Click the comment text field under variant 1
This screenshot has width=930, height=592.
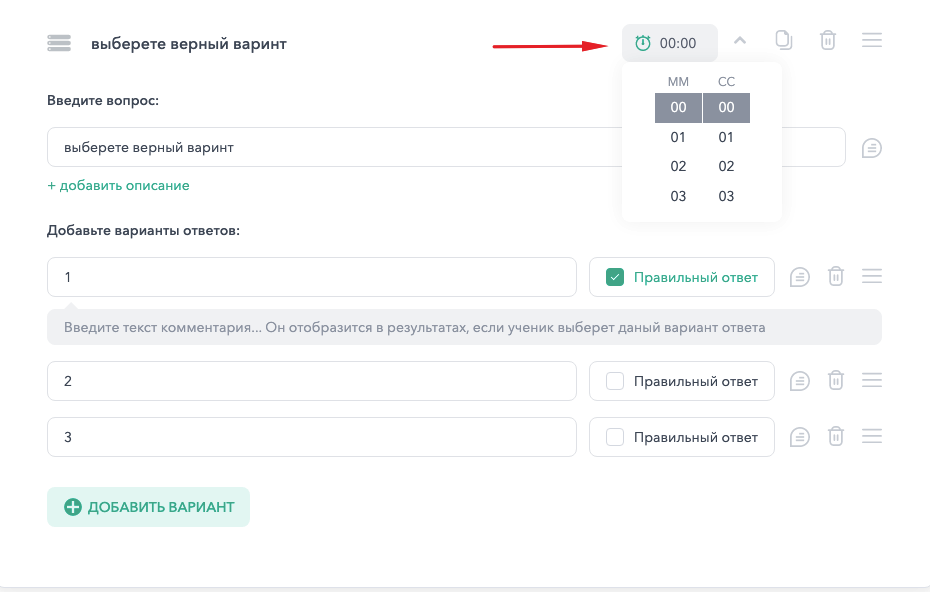tap(464, 327)
